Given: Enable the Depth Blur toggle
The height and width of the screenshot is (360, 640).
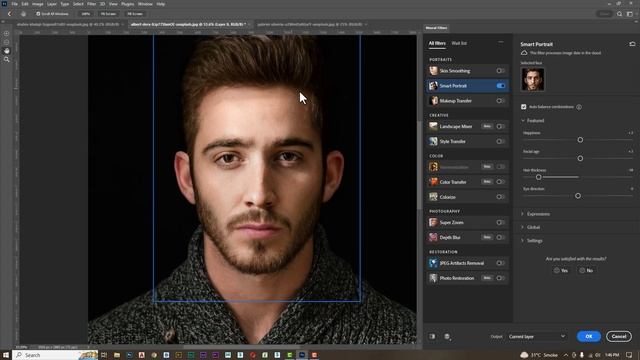Looking at the screenshot, I should (500, 237).
